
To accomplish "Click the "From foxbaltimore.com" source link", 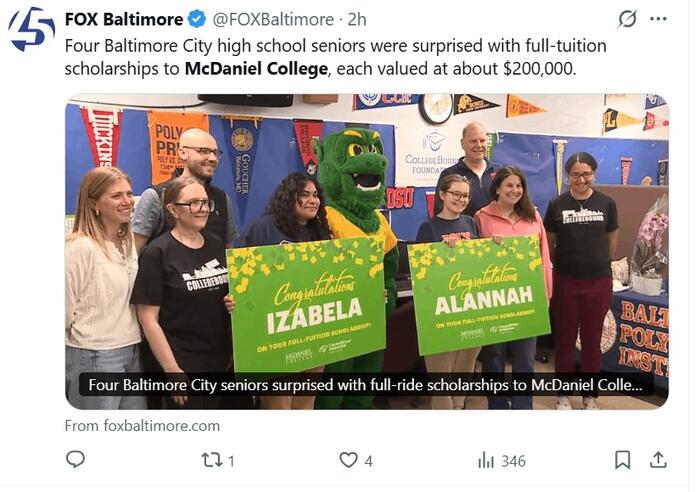I will pyautogui.click(x=142, y=425).
